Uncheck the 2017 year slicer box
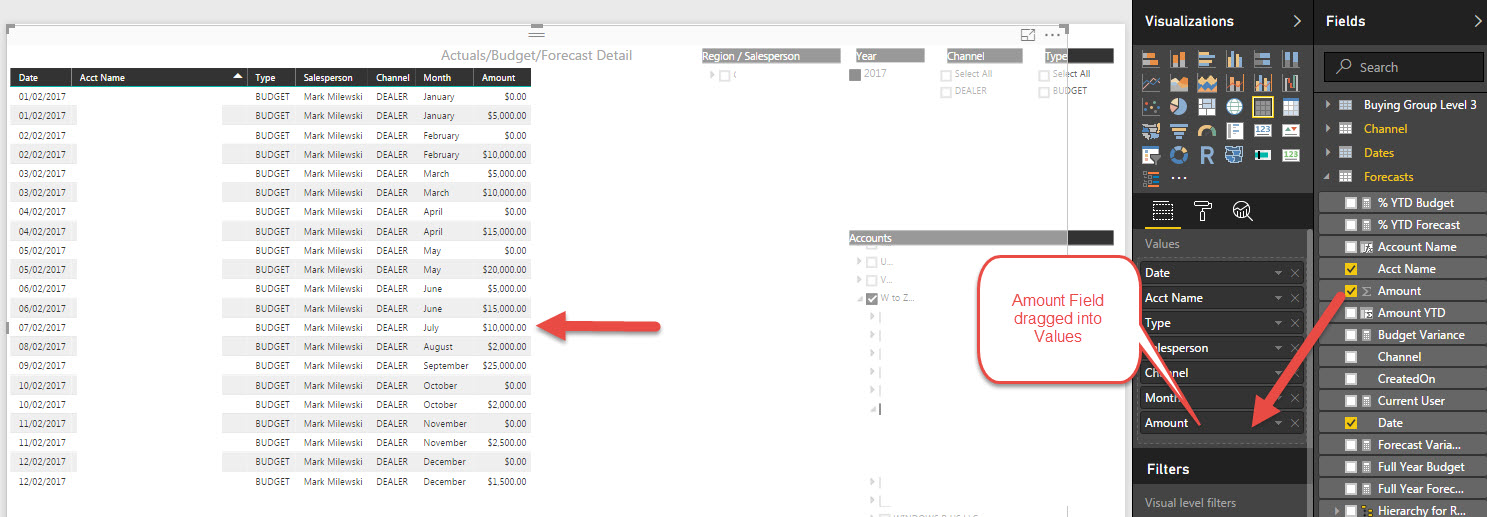This screenshot has width=1487, height=517. (854, 74)
